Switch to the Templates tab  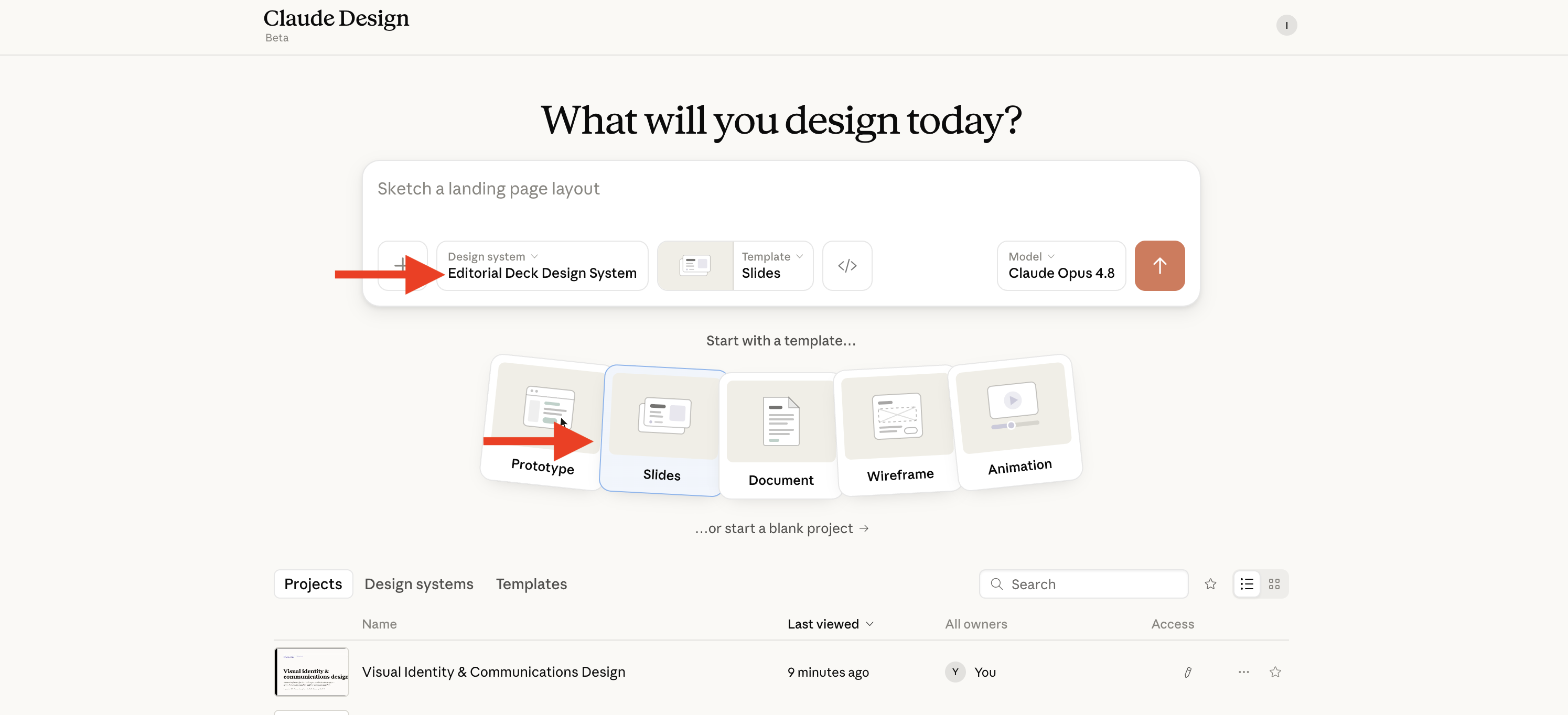click(x=531, y=583)
